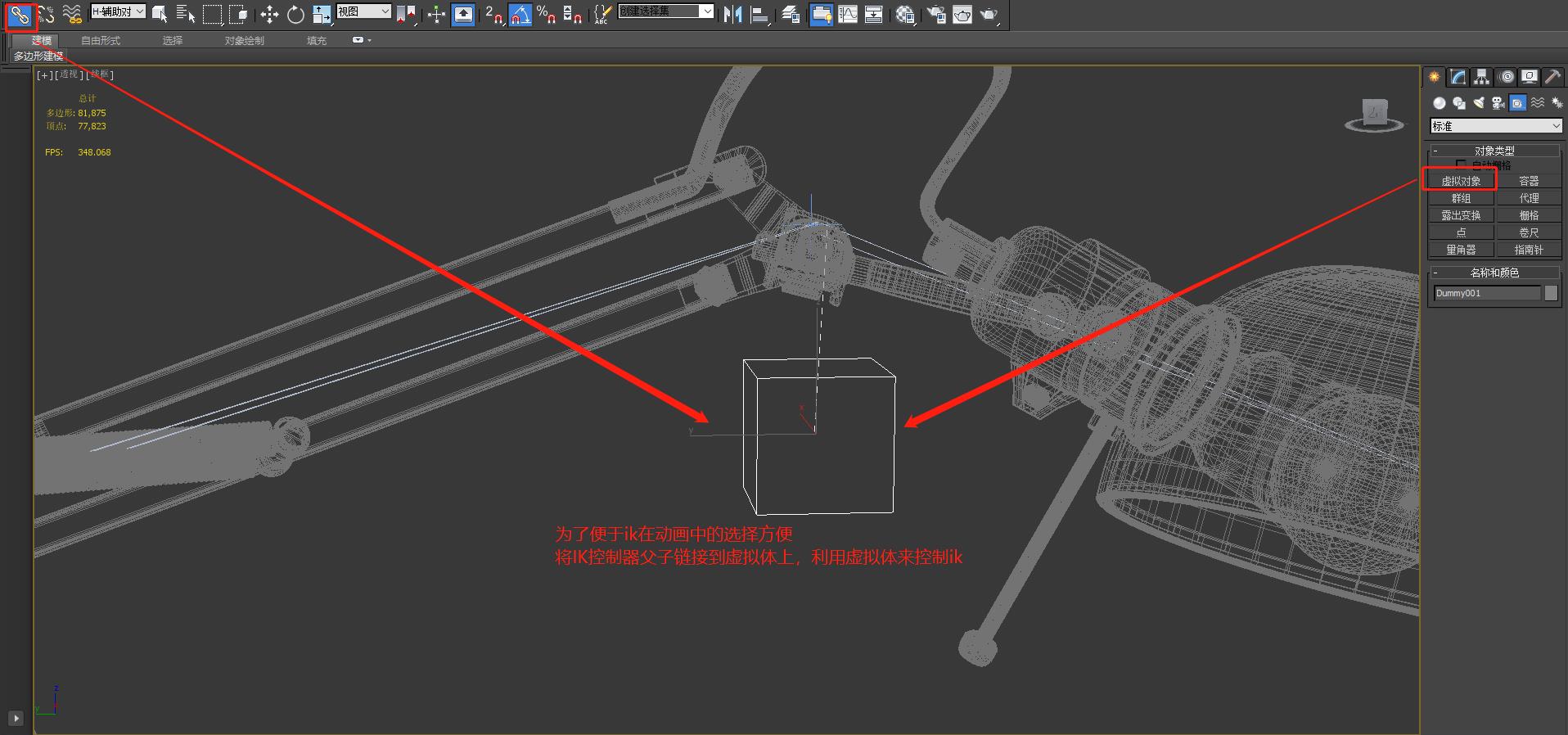This screenshot has height=735, width=1568.
Task: Collapse the 对象类型 rollout
Action: pos(1494,151)
